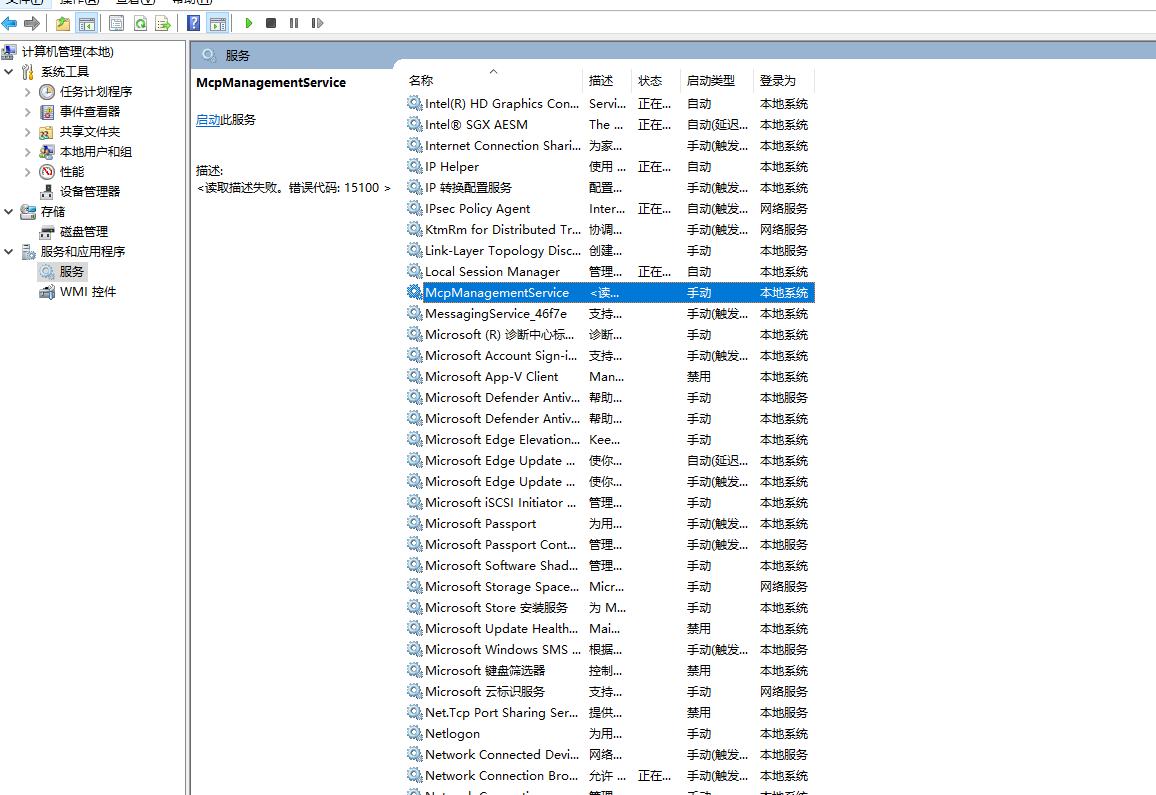The height and width of the screenshot is (795, 1156).
Task: Select the Microsoft App-V Client service
Action: [x=610, y=377]
